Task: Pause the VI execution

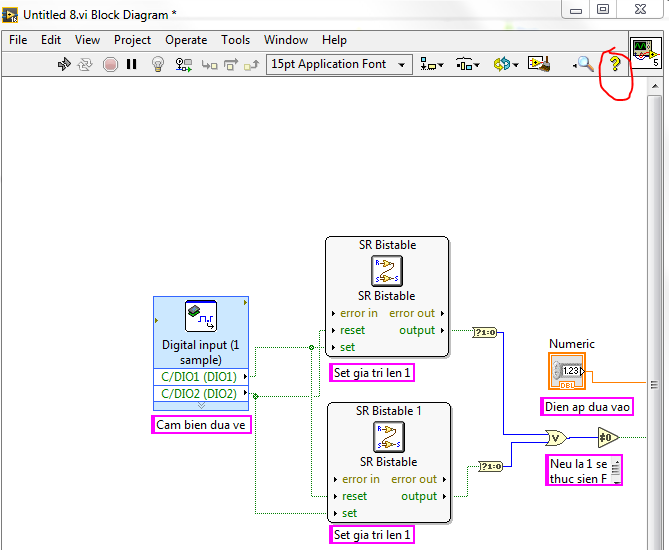Action: pos(131,64)
